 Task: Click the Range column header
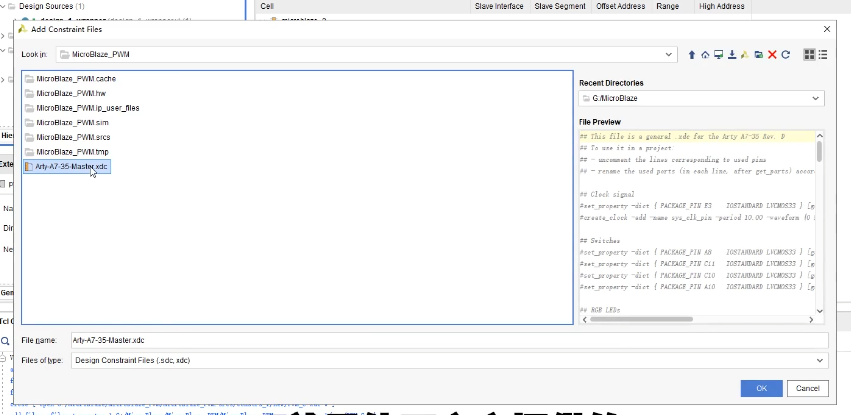[x=667, y=7]
